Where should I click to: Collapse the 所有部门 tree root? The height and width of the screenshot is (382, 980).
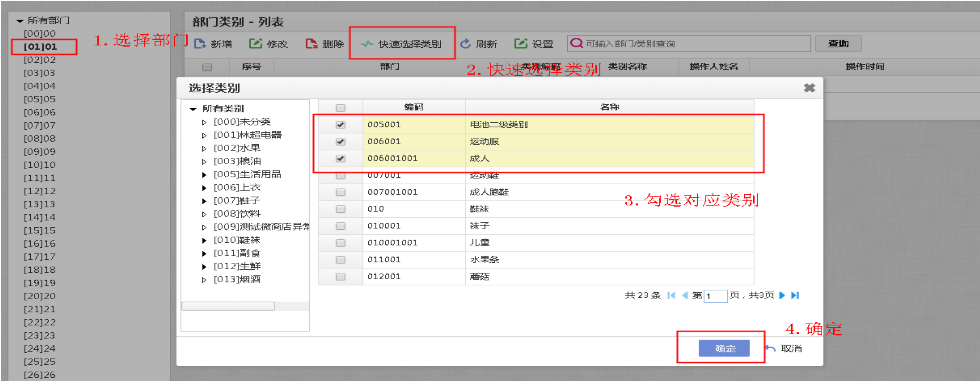click(x=21, y=21)
